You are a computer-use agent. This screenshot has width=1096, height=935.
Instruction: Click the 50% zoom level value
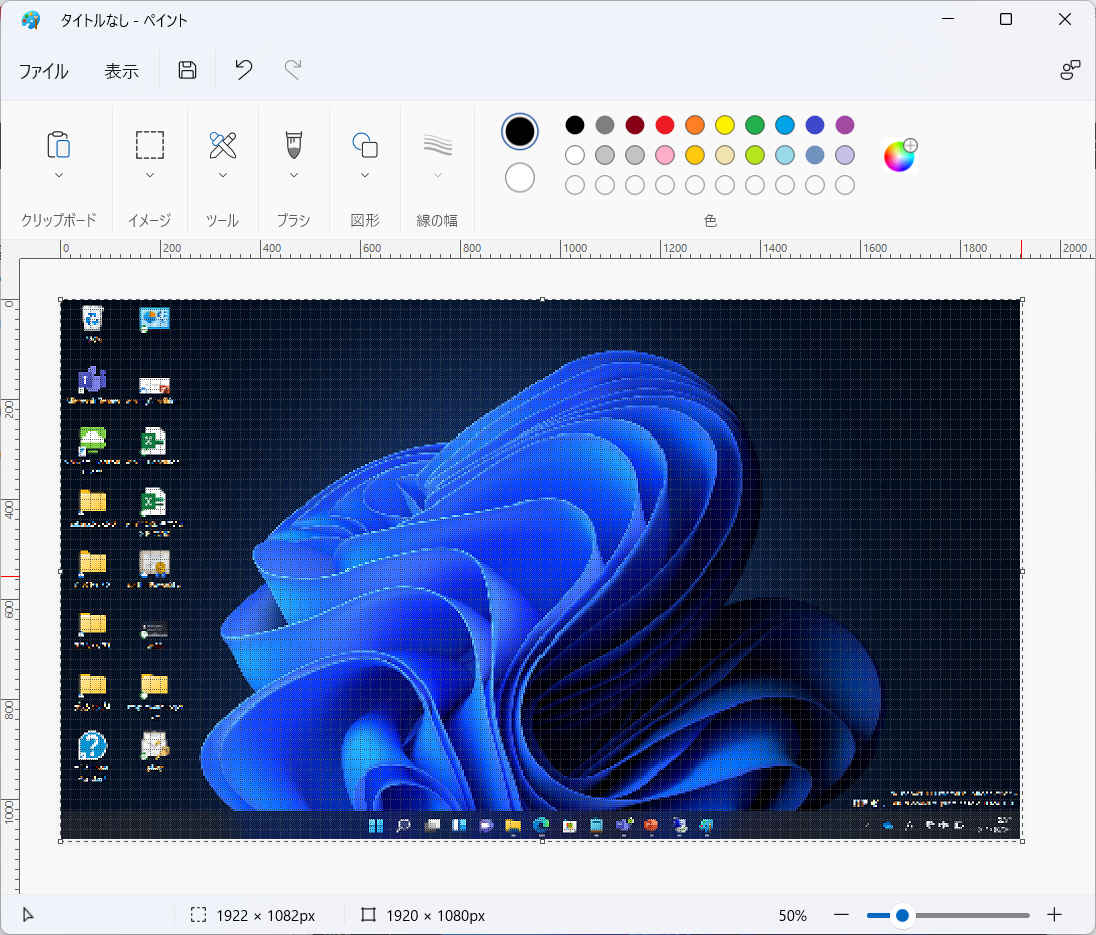click(x=793, y=915)
